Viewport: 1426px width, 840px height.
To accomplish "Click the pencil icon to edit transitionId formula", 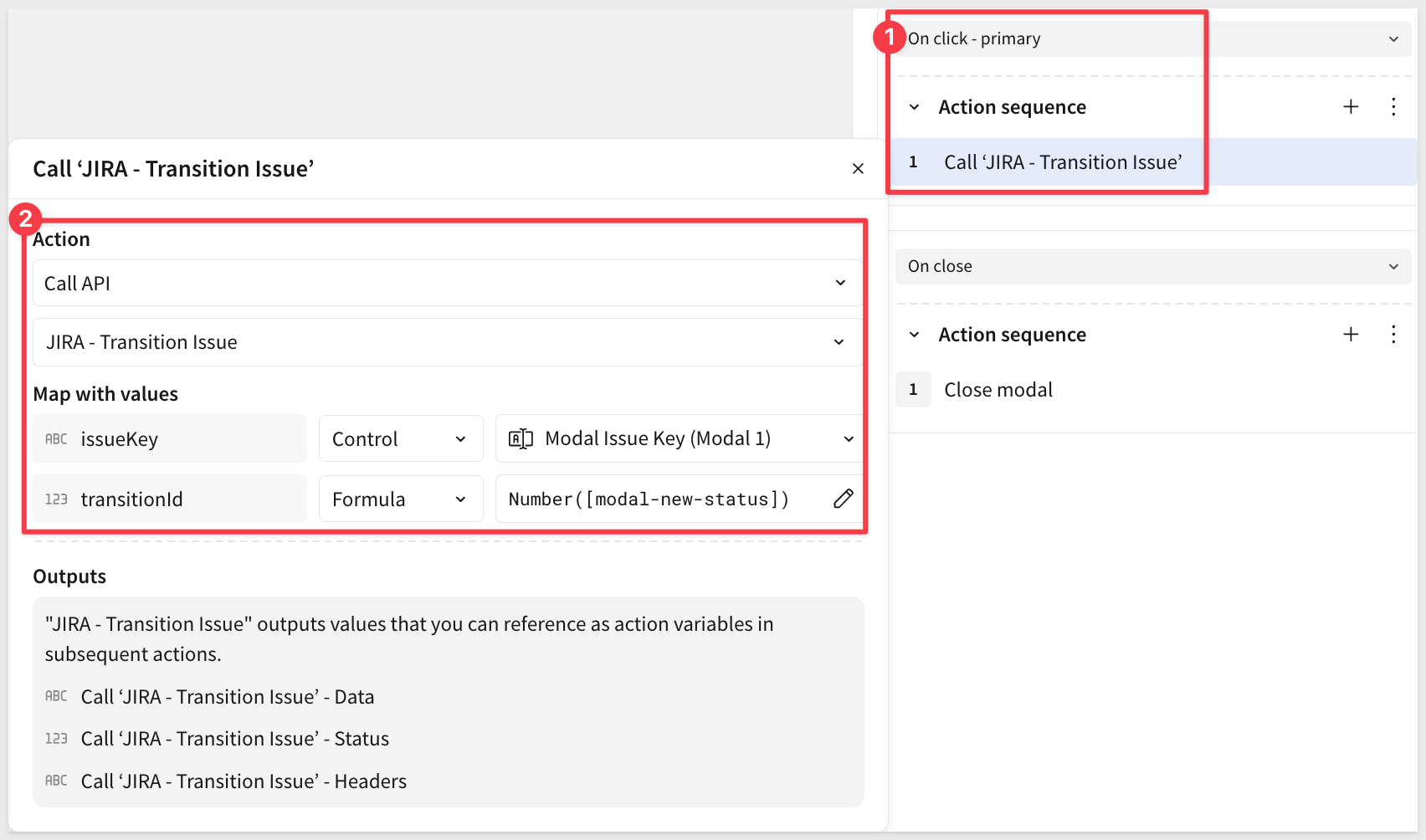I will click(843, 499).
